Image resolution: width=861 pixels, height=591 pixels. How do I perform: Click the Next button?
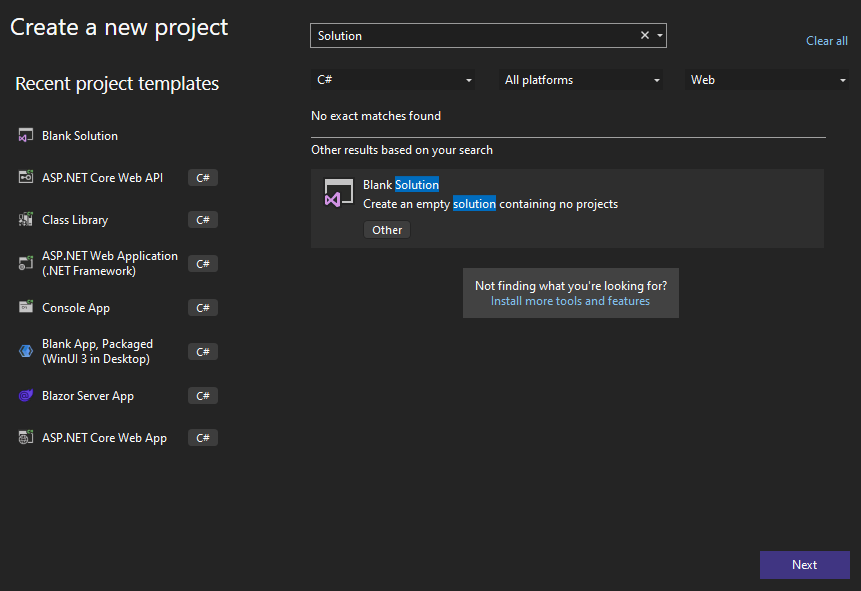[804, 565]
